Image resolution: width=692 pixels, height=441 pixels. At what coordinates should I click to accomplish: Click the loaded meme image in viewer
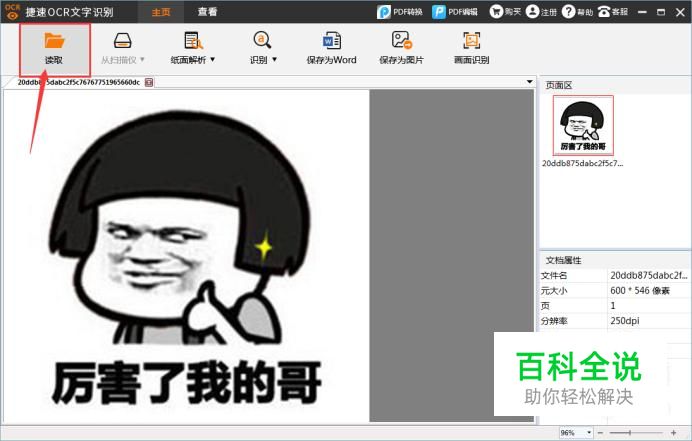[x=187, y=256]
